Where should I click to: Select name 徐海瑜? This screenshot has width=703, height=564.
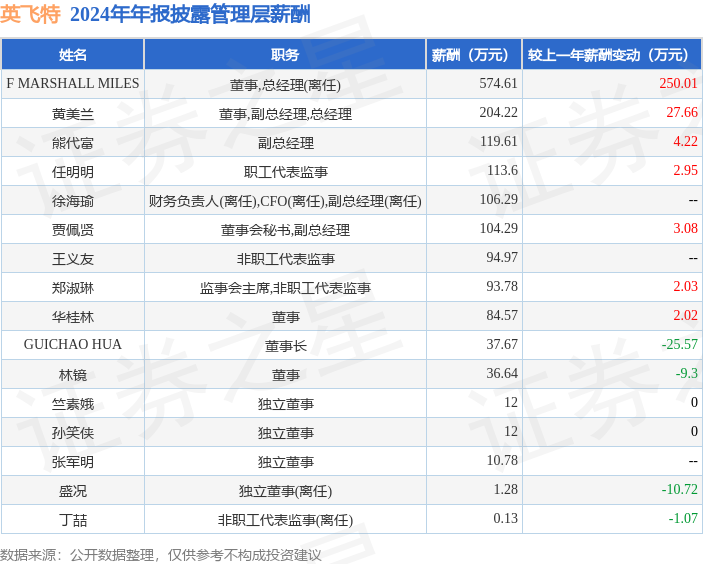pyautogui.click(x=73, y=201)
